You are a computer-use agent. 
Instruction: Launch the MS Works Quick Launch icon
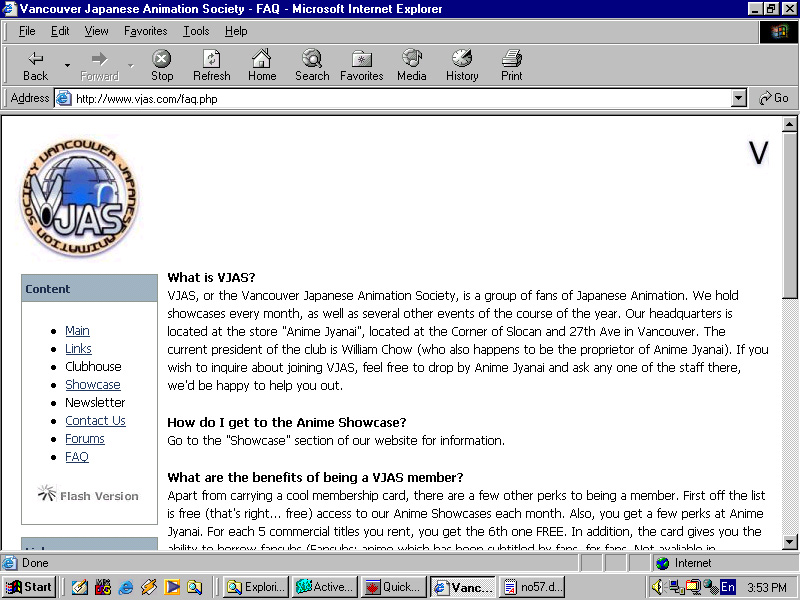103,587
